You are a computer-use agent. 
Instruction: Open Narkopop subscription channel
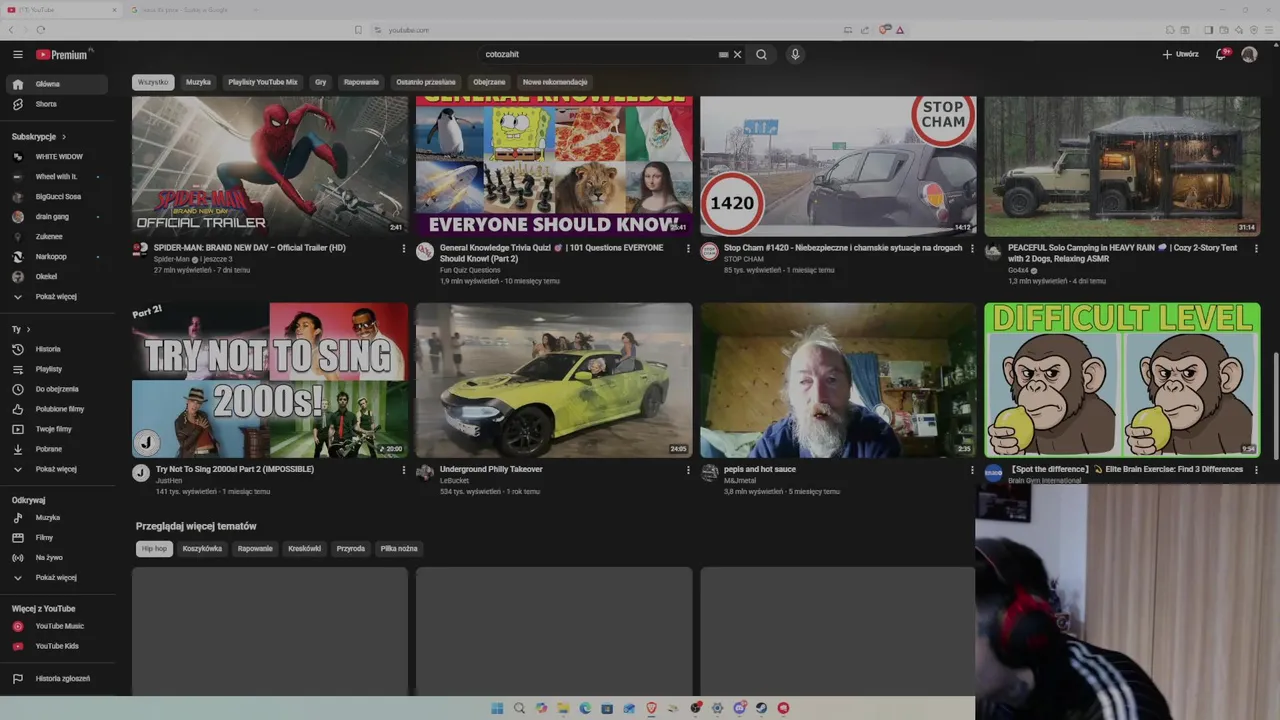coord(56,257)
